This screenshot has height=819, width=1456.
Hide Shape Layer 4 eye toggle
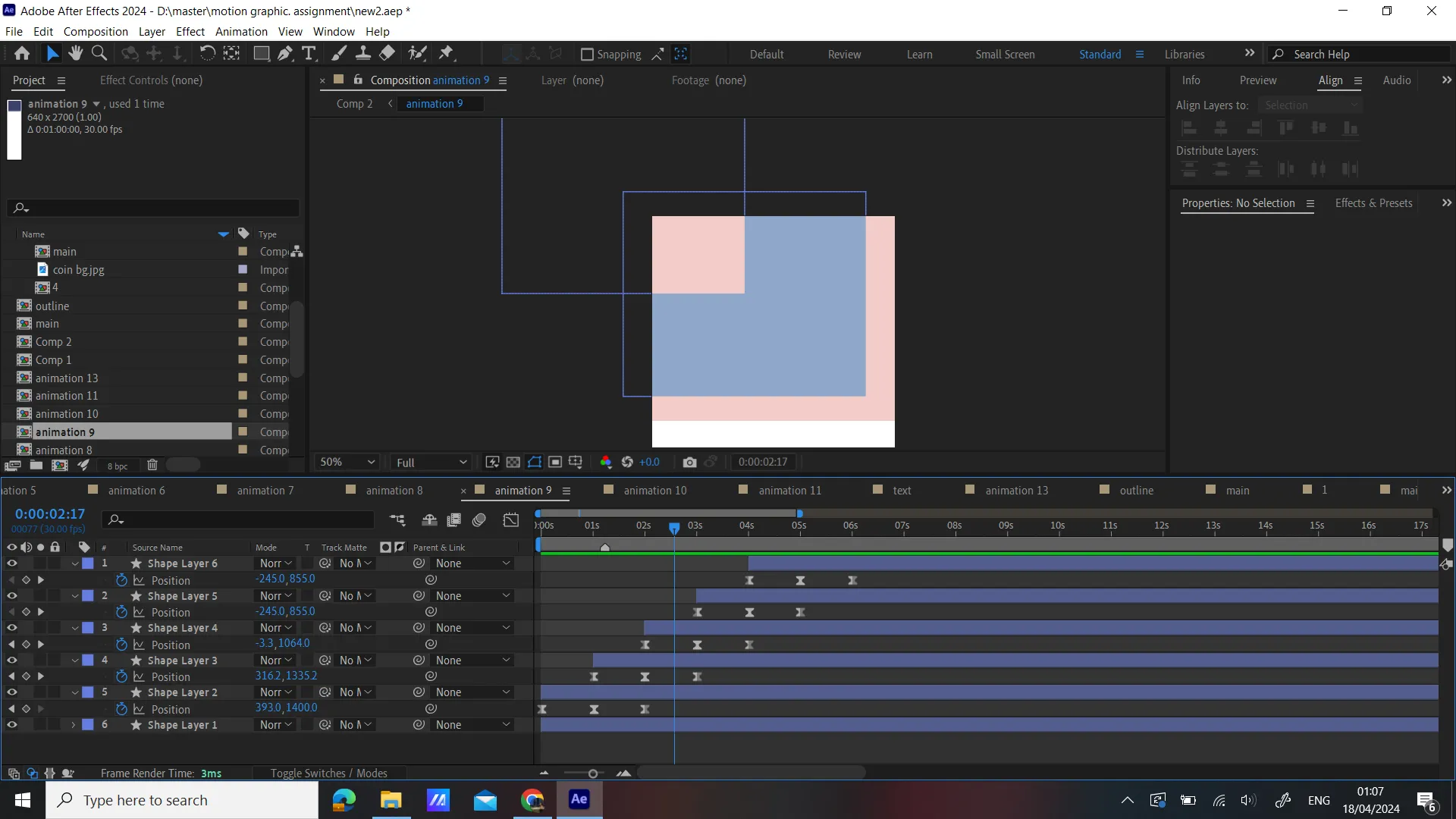(x=11, y=628)
